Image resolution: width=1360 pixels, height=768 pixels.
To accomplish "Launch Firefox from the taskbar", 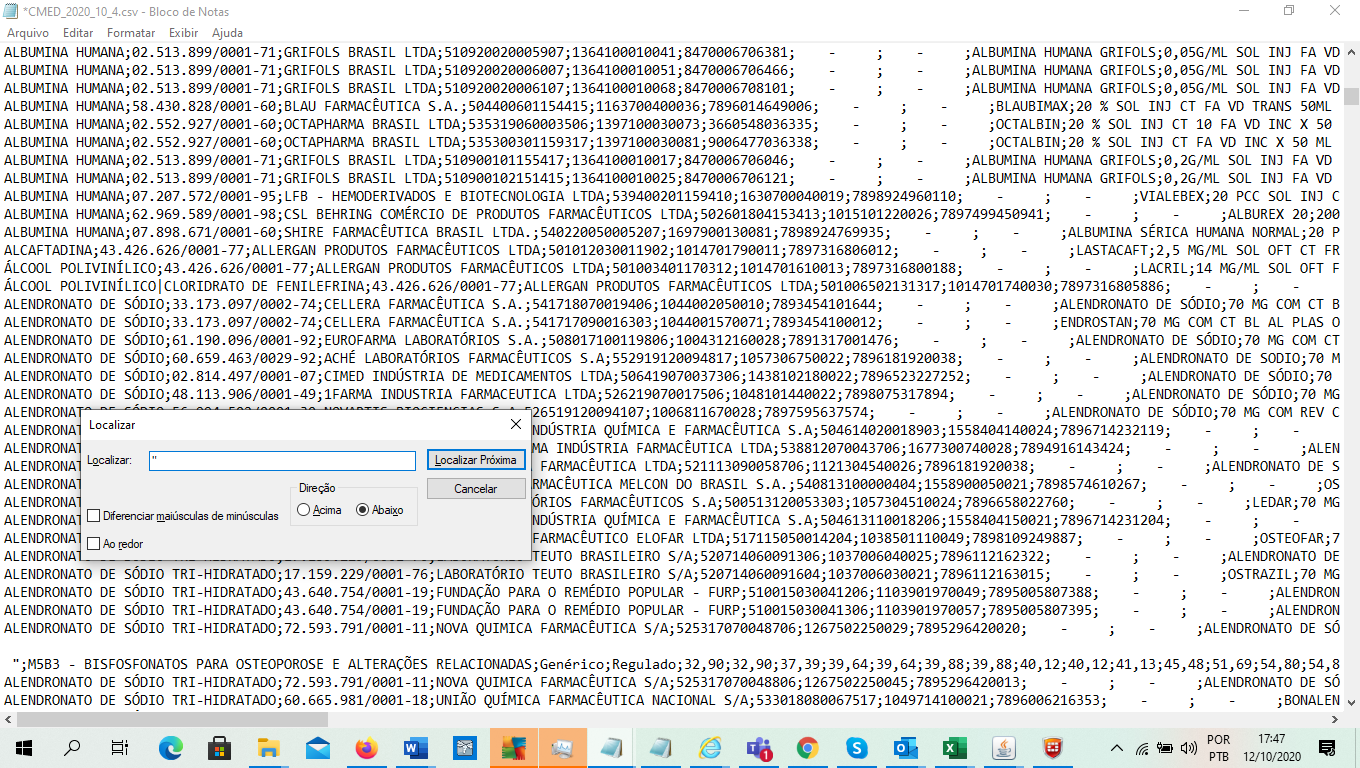I will point(366,747).
